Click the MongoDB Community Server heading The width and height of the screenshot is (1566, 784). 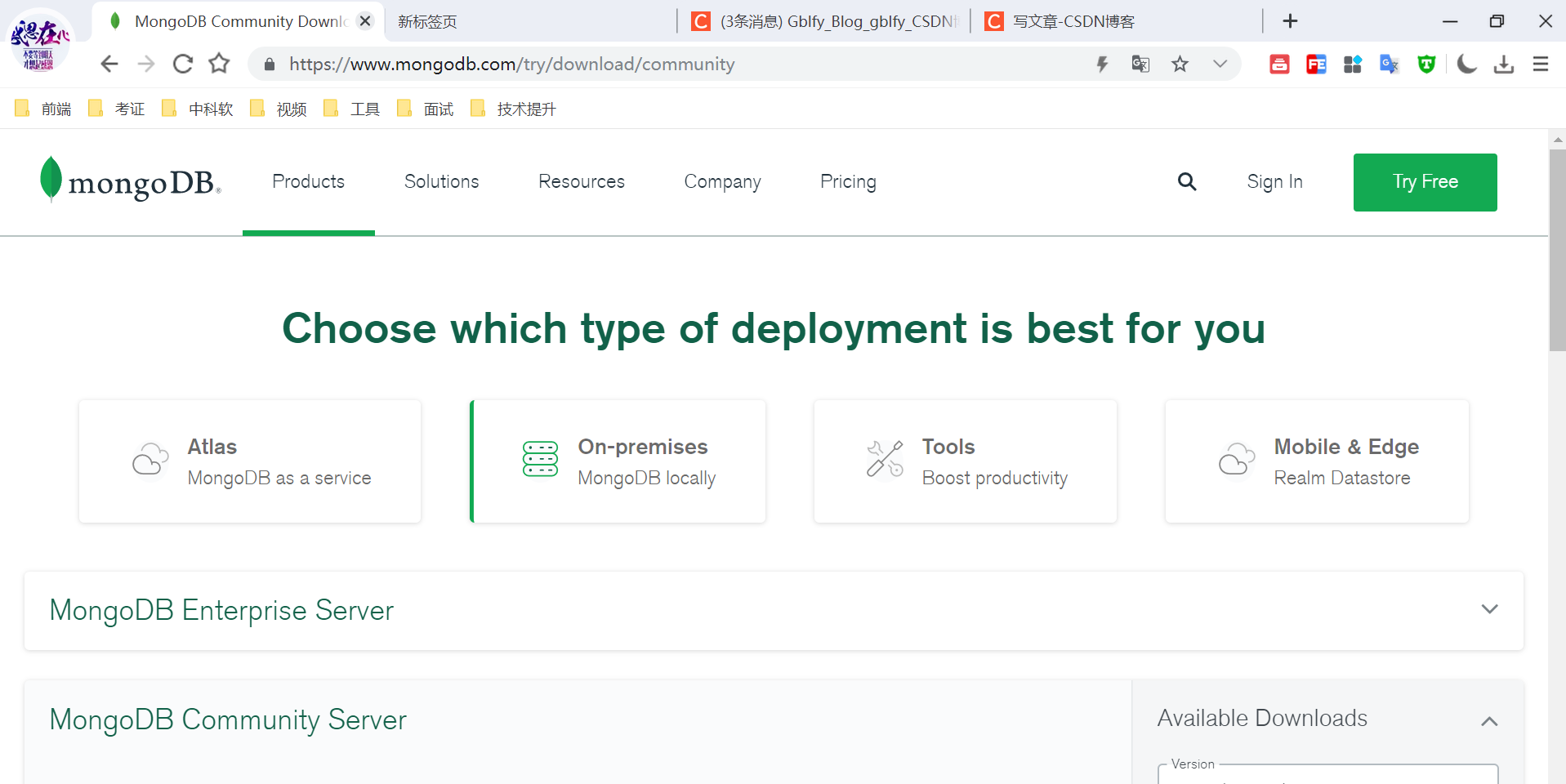coord(228,719)
